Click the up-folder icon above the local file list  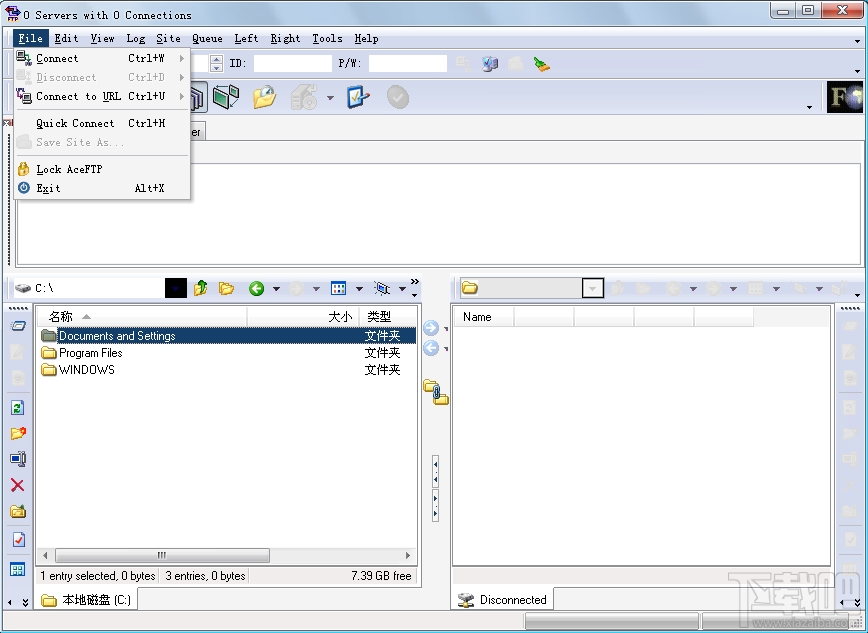[199, 288]
